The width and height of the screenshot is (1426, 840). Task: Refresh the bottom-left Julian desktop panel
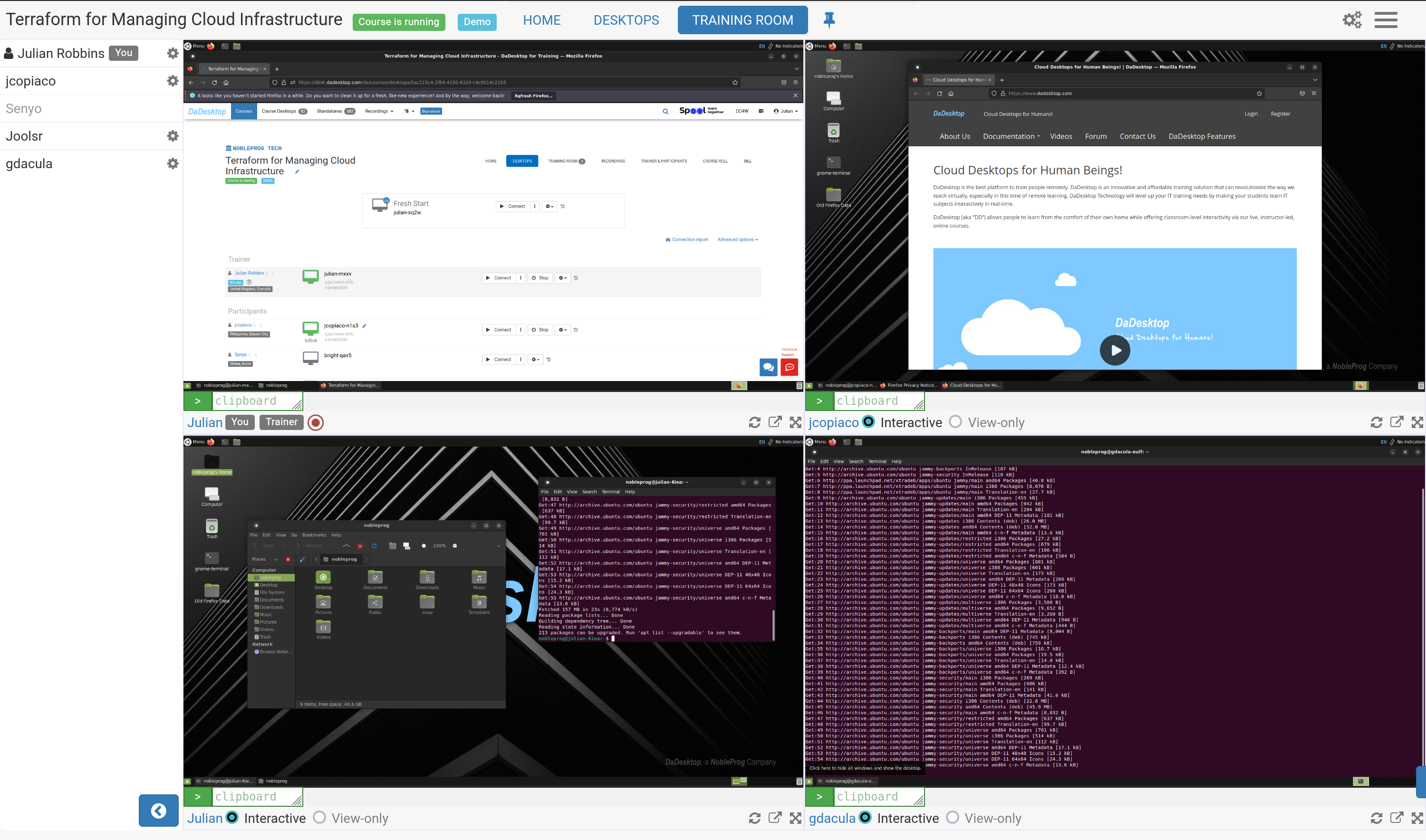point(754,818)
